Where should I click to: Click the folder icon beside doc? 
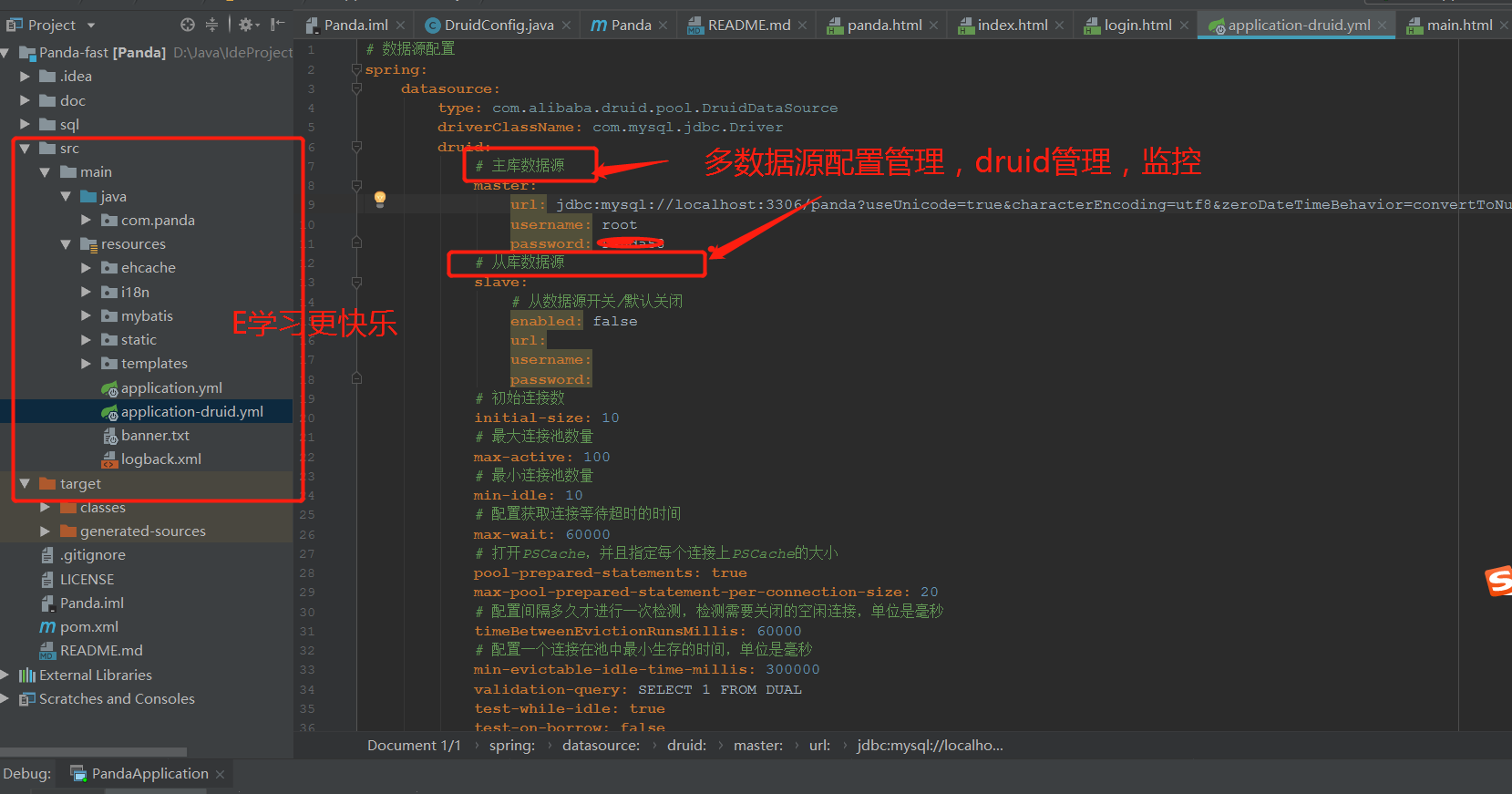click(47, 101)
